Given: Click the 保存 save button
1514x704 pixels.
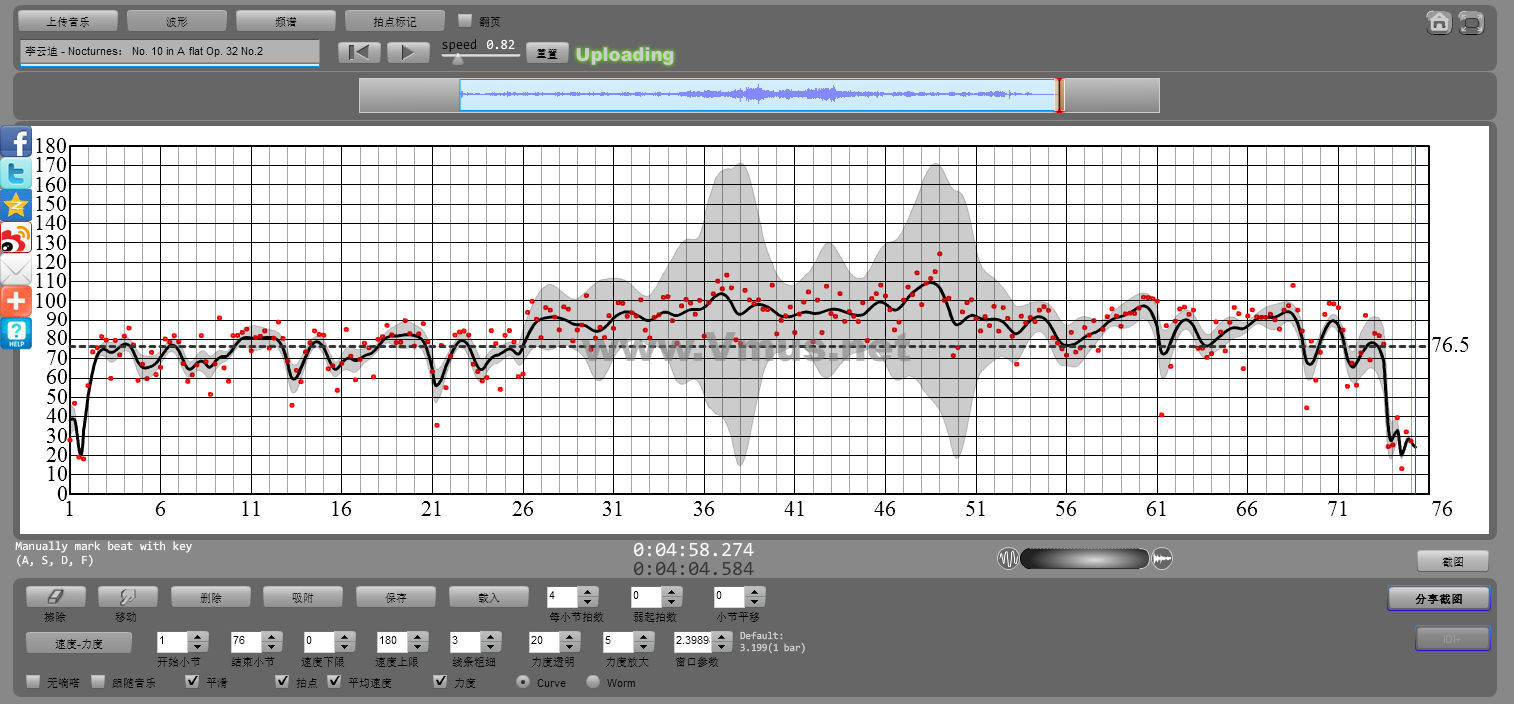Looking at the screenshot, I should pos(396,597).
